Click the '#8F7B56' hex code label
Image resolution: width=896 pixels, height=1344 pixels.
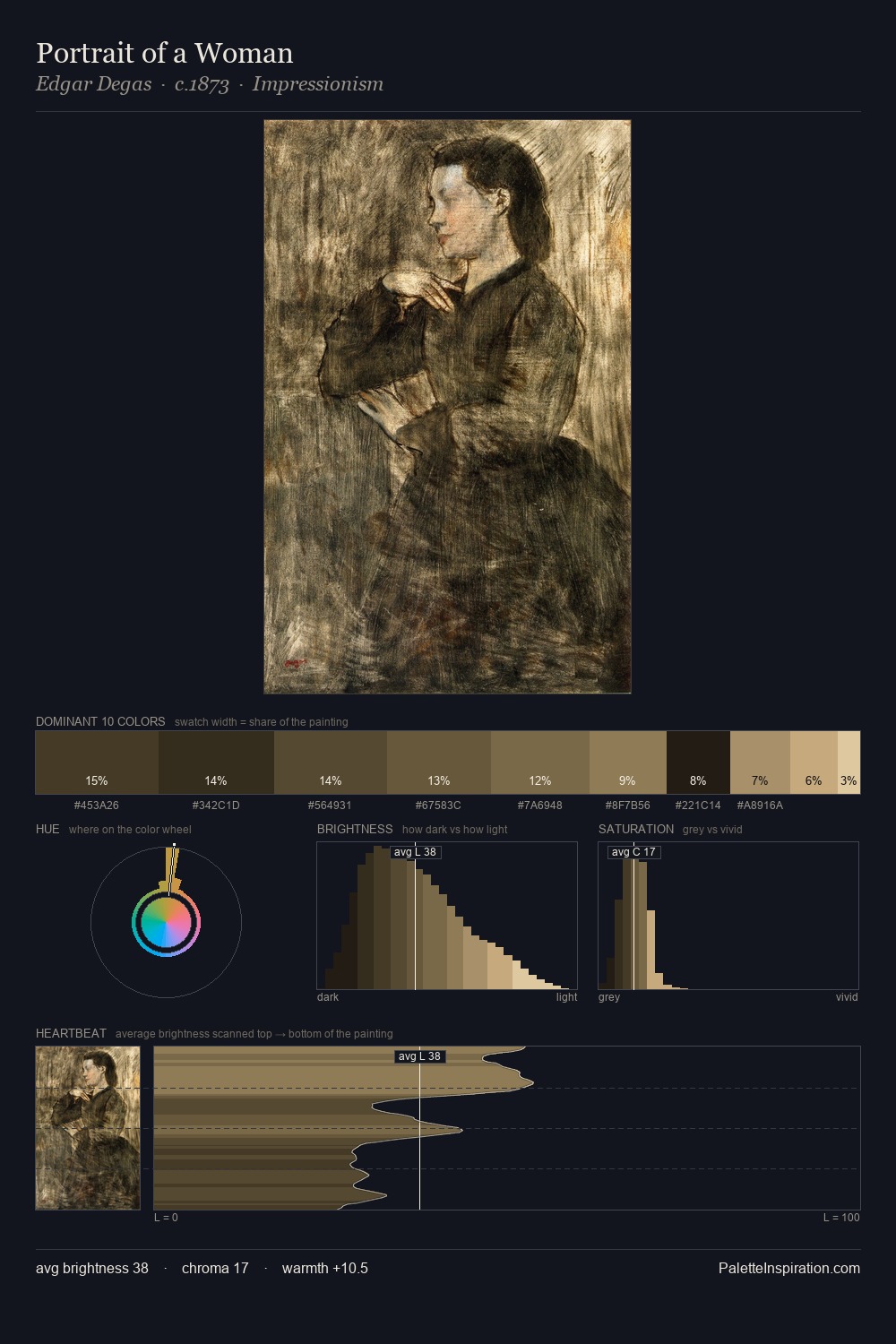pos(628,806)
